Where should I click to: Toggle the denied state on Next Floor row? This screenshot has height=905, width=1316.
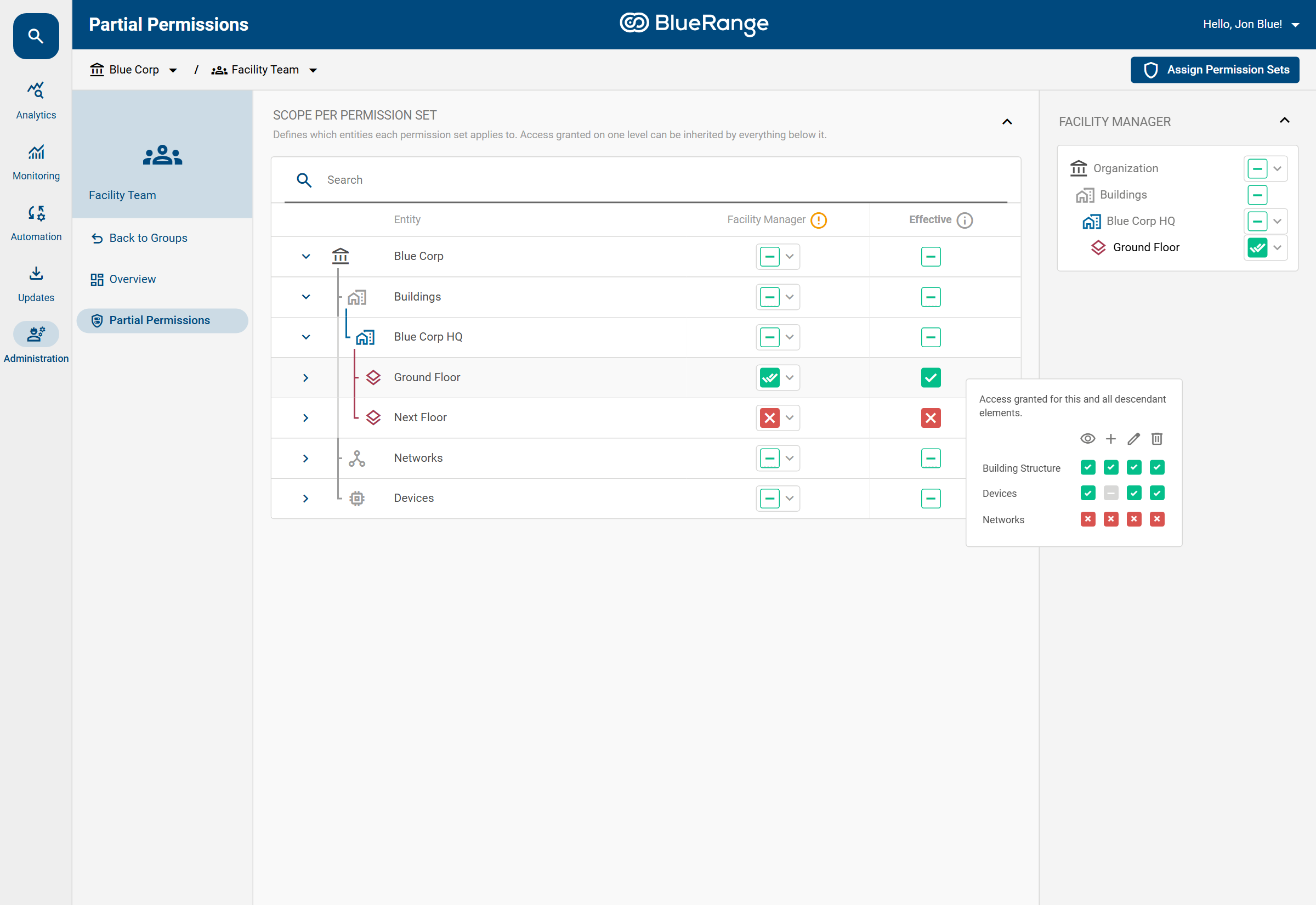(x=769, y=418)
